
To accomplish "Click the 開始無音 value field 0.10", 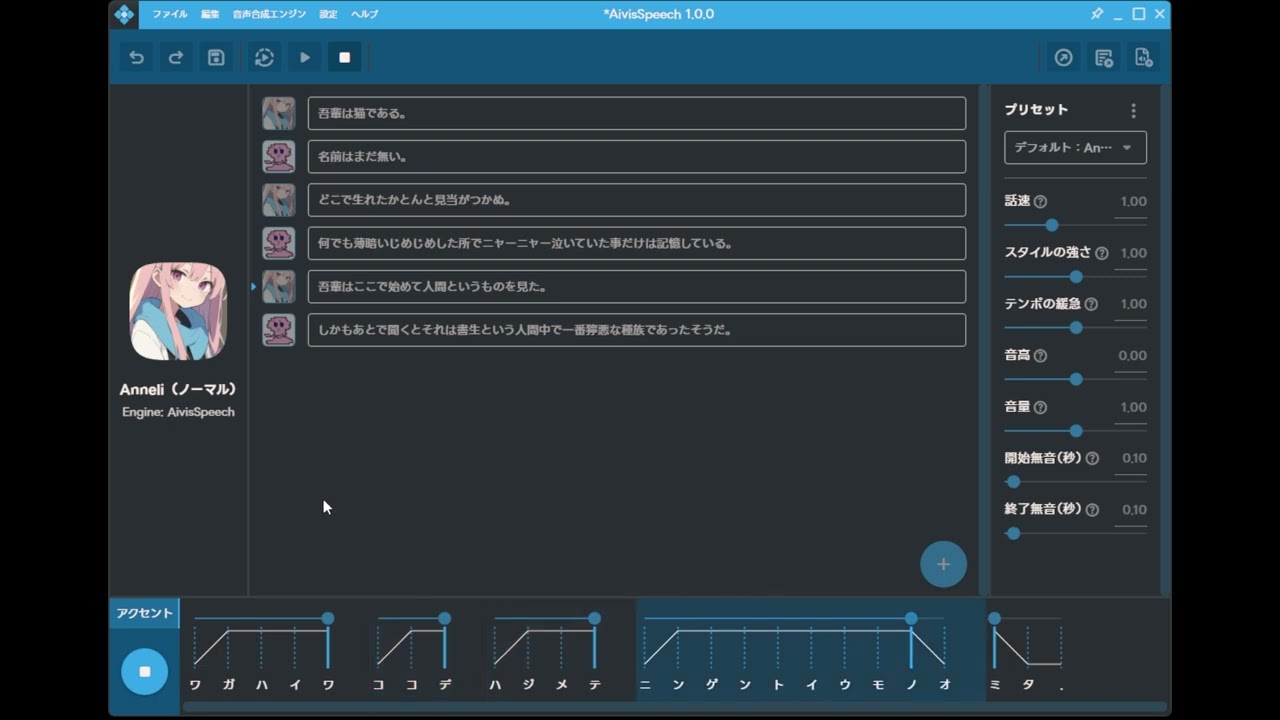I will pyautogui.click(x=1131, y=459).
